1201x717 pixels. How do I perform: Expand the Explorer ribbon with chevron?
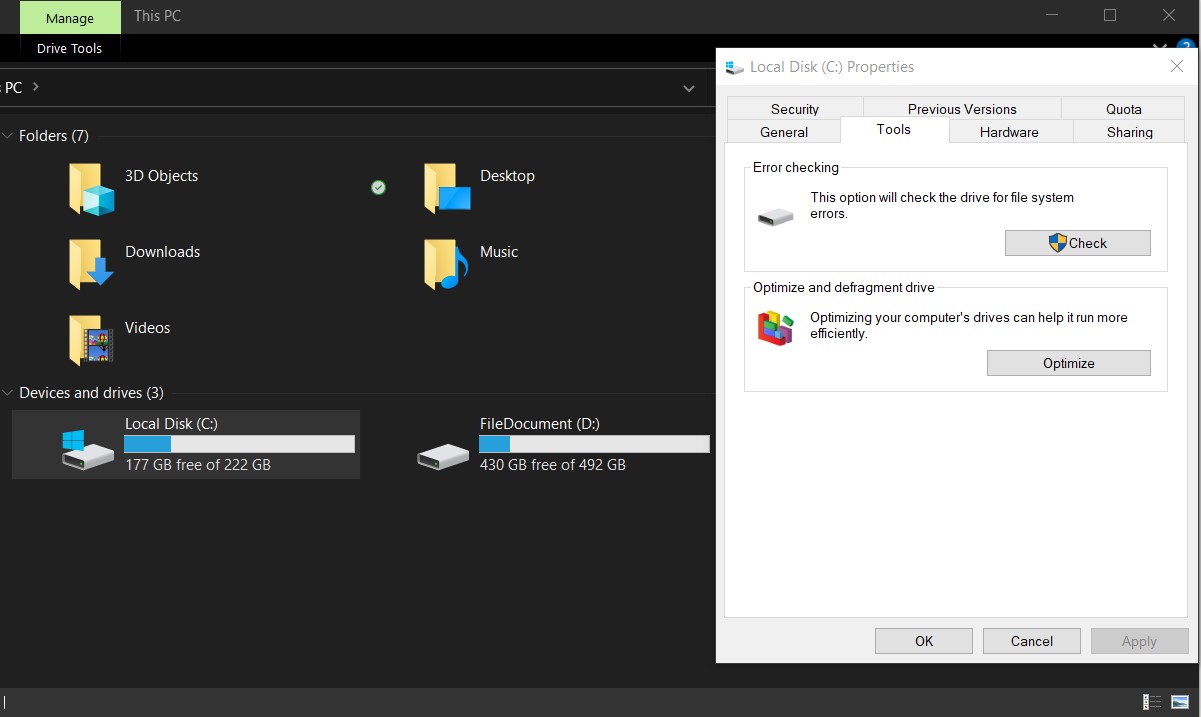pyautogui.click(x=1160, y=46)
